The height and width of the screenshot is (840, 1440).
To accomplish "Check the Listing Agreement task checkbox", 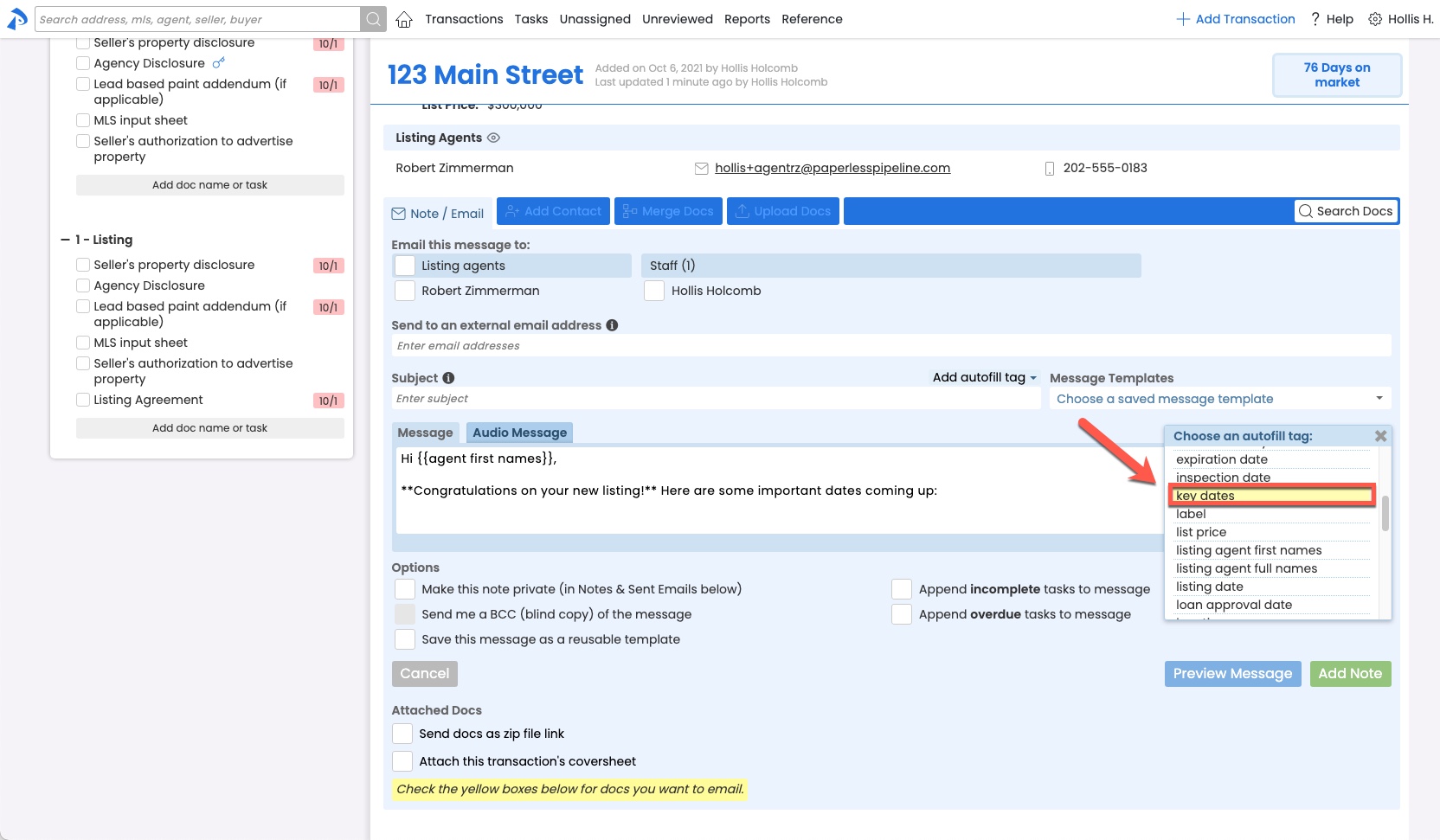I will [x=83, y=400].
